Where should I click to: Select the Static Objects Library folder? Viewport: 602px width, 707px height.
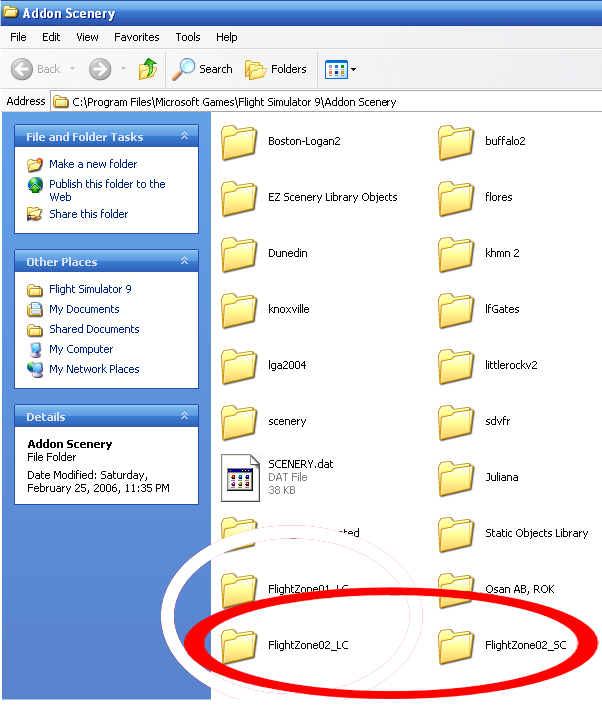click(456, 534)
